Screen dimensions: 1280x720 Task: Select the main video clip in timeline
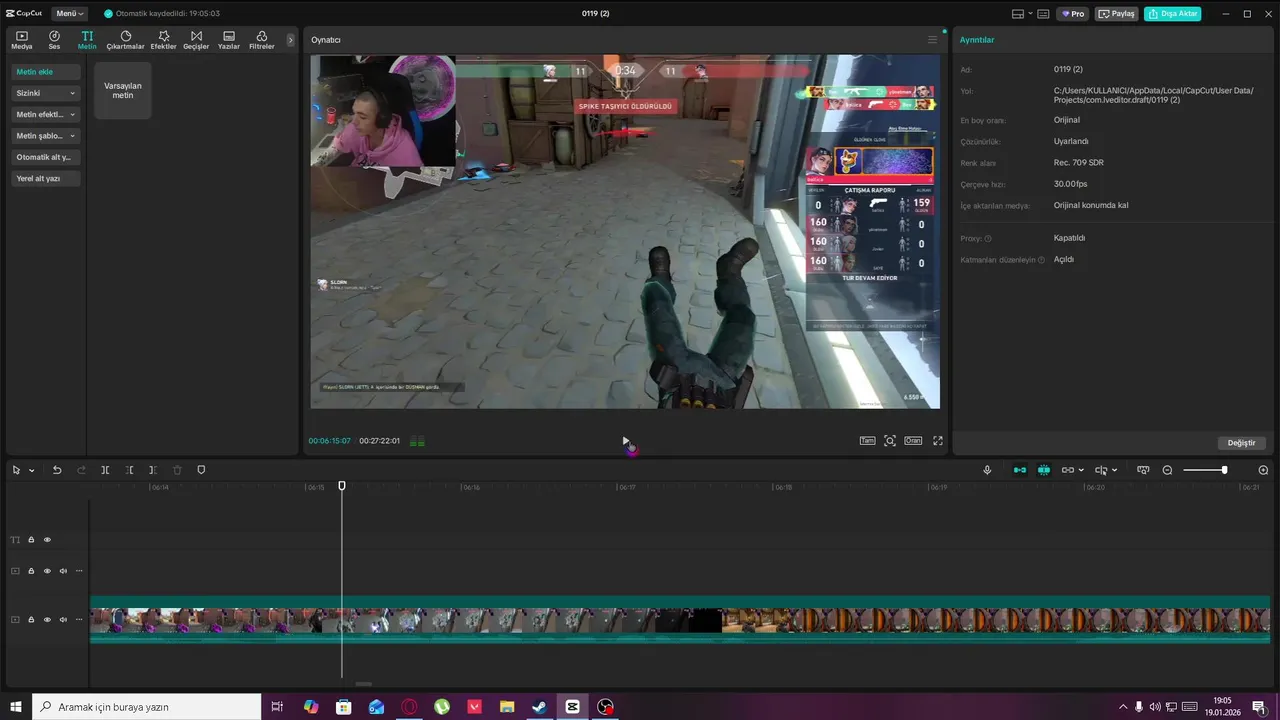(x=680, y=620)
